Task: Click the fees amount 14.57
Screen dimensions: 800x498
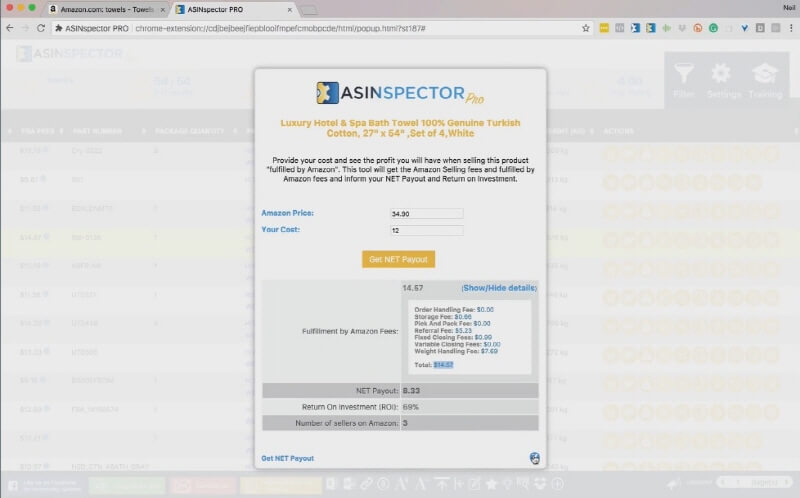Action: [412, 288]
